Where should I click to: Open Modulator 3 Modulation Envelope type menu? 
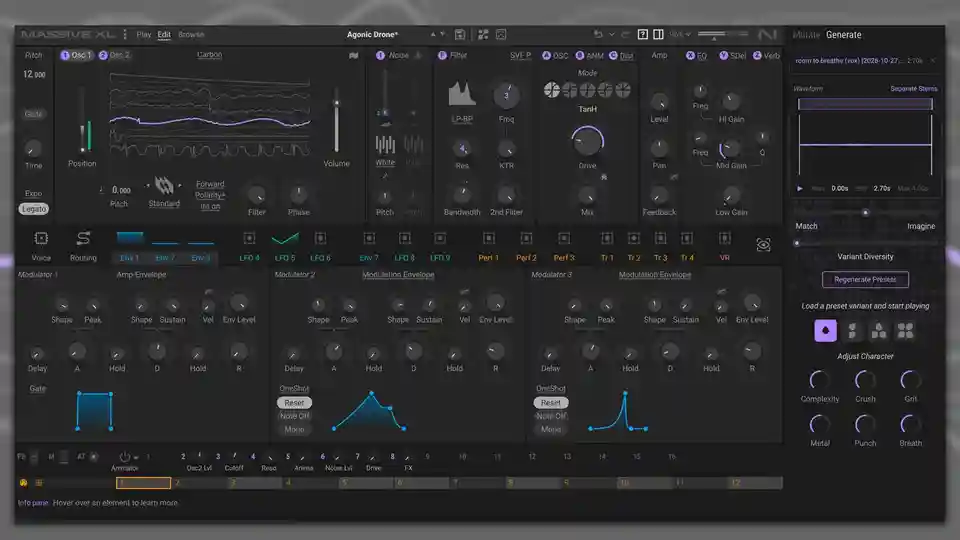point(654,274)
